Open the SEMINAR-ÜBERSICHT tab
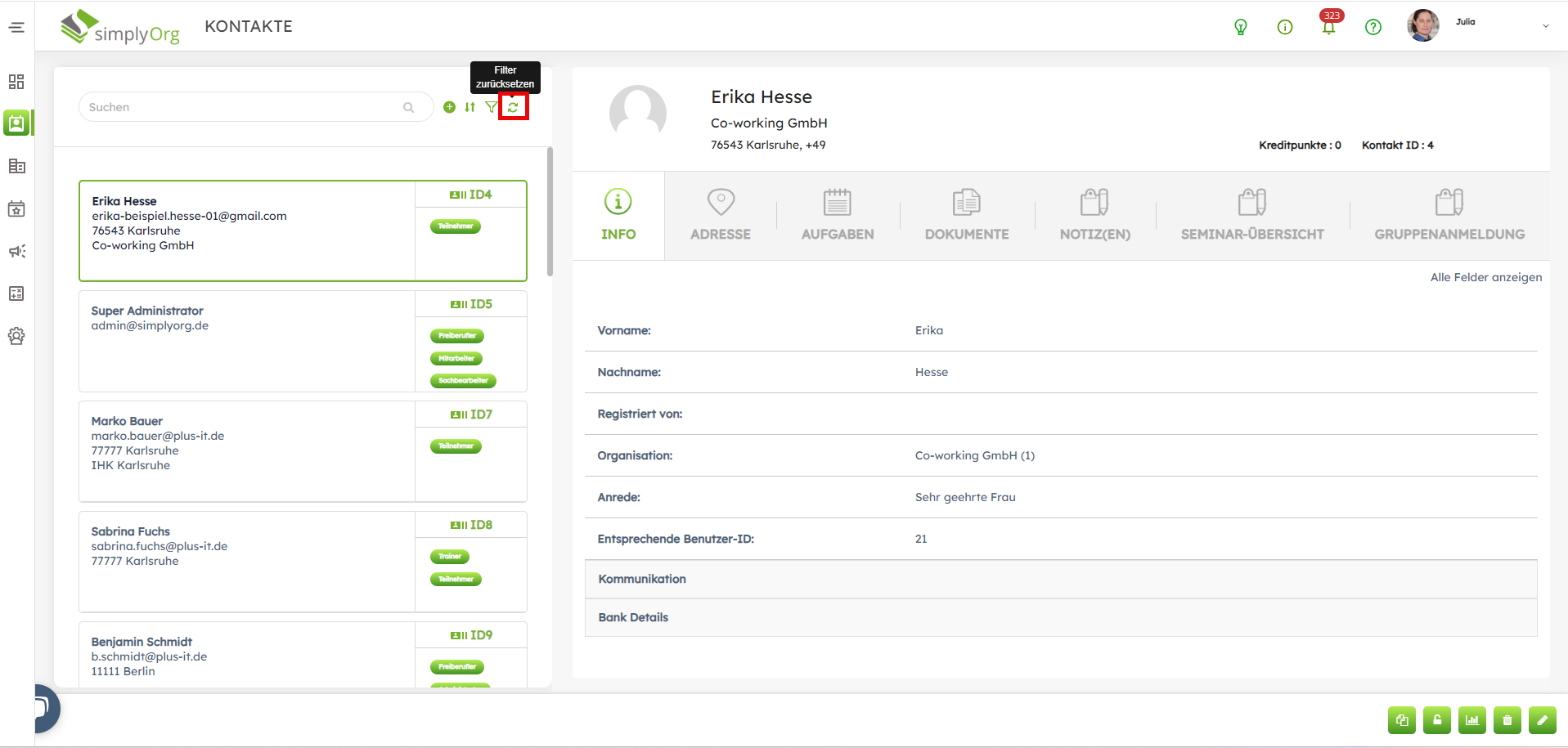Screen dimensions: 1568x748 [1251, 216]
